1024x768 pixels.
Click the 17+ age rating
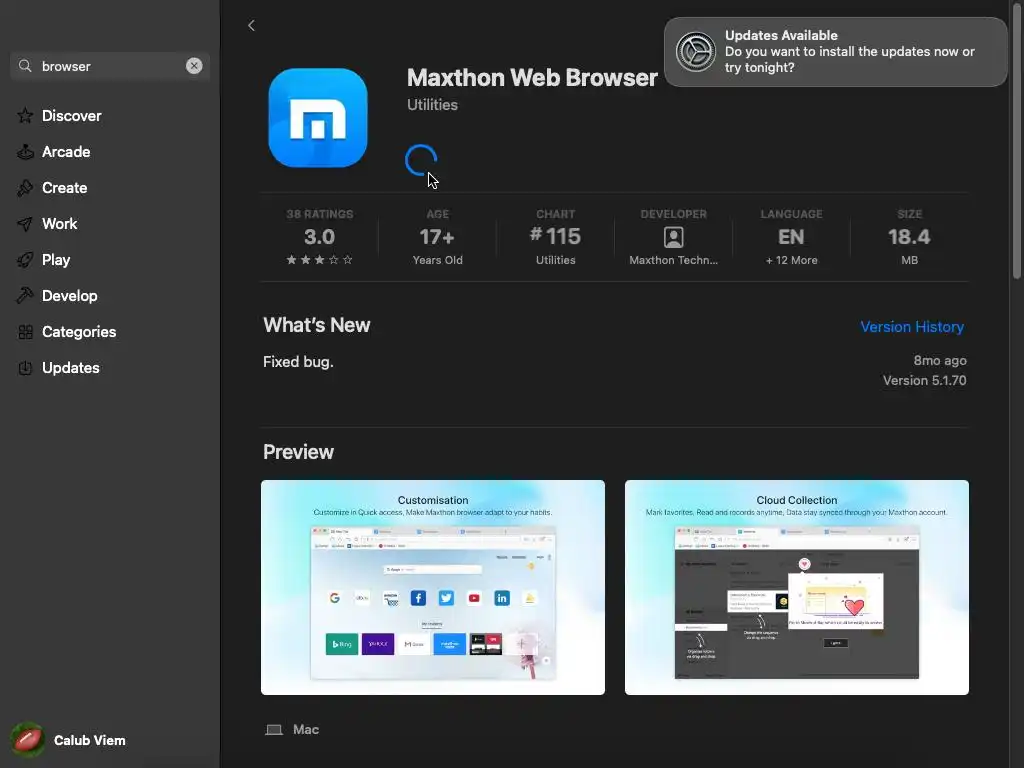(x=438, y=236)
